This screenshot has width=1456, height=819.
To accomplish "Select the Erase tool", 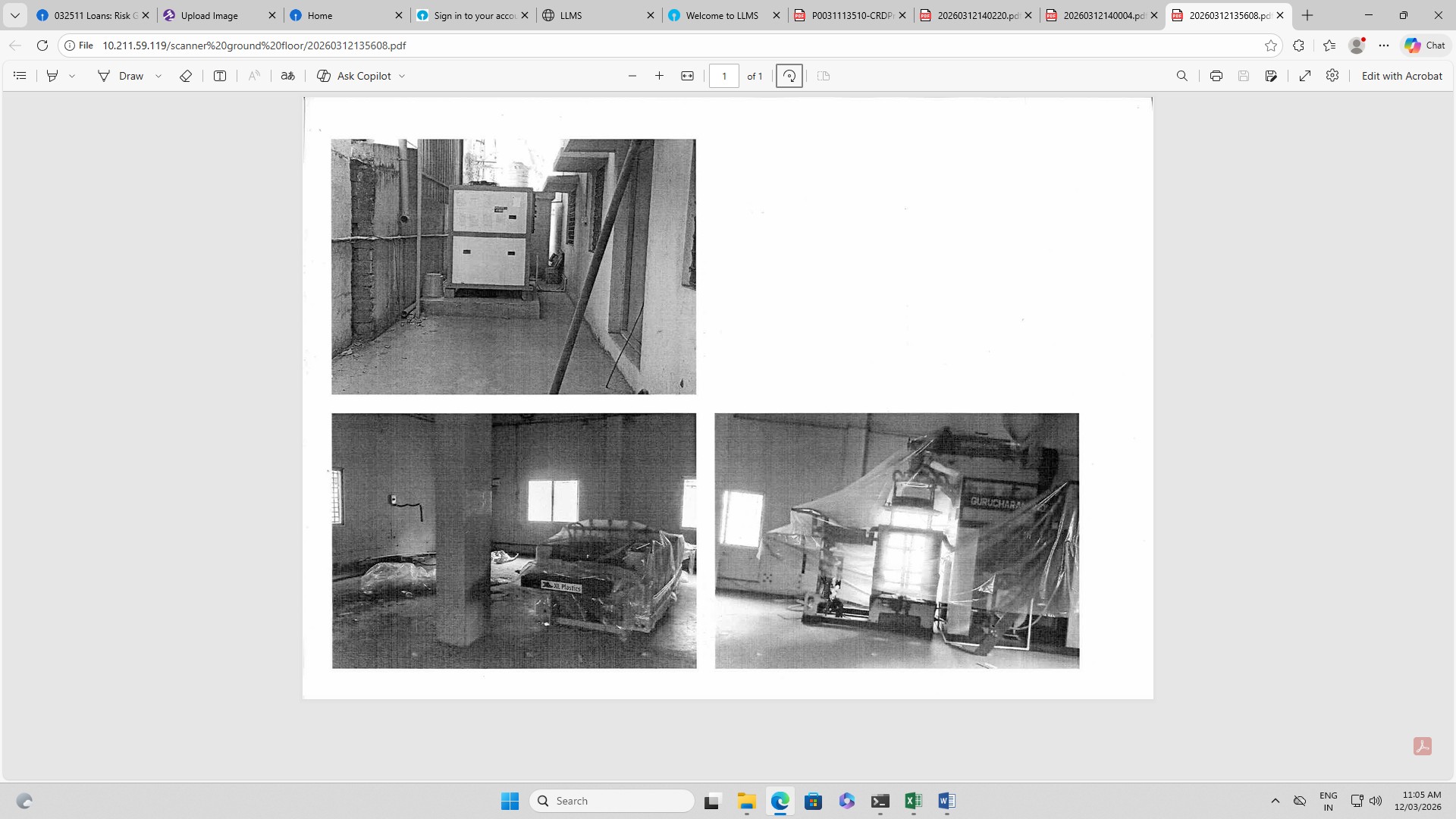I will click(x=185, y=76).
